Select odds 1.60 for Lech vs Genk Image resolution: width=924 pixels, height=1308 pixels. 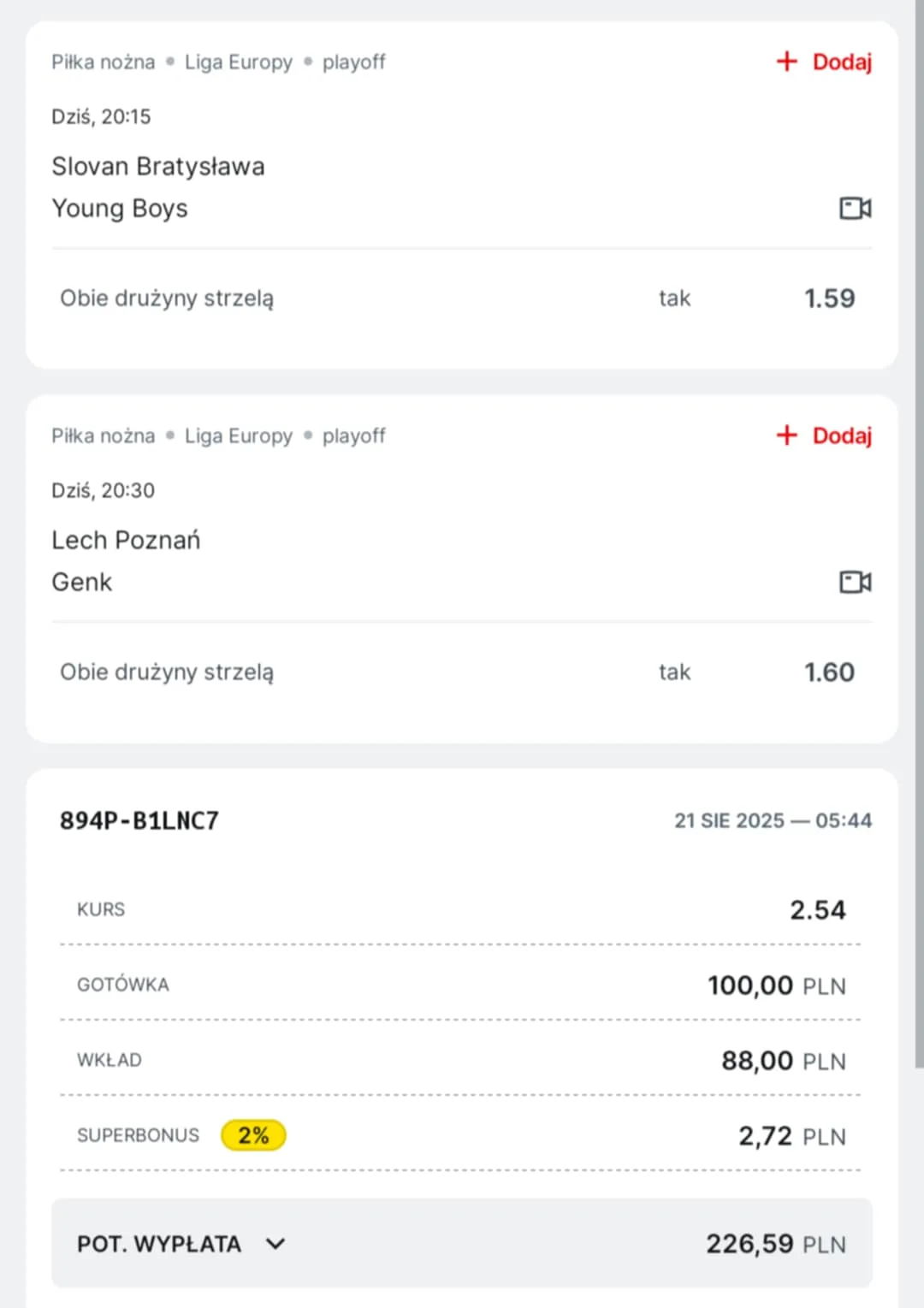point(829,672)
